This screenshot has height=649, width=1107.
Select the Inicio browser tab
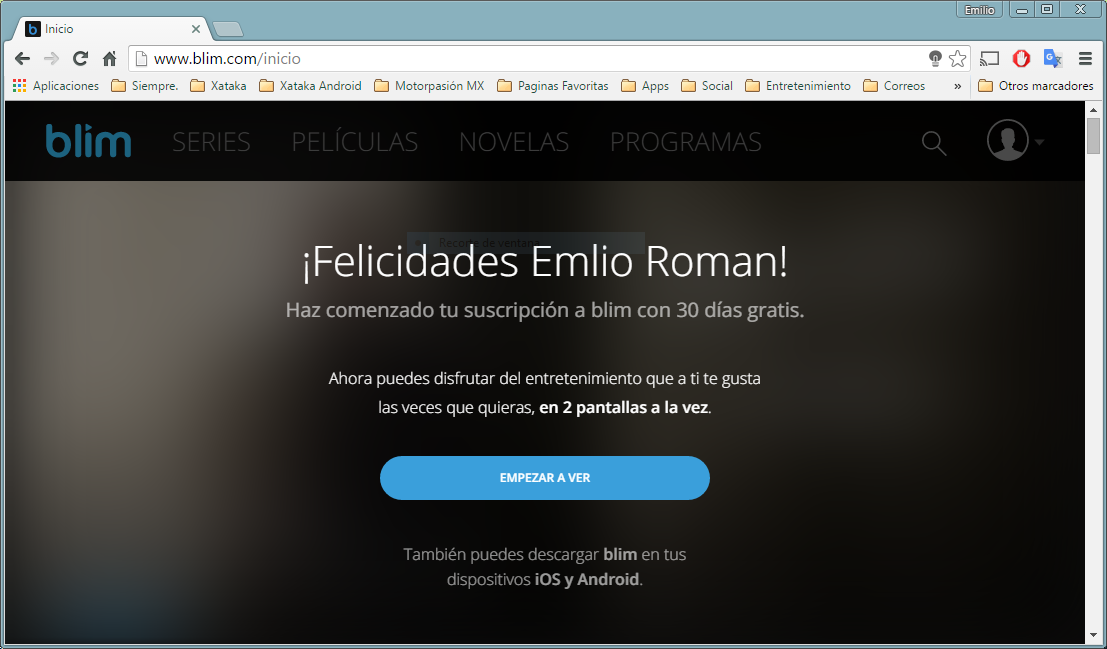(113, 29)
